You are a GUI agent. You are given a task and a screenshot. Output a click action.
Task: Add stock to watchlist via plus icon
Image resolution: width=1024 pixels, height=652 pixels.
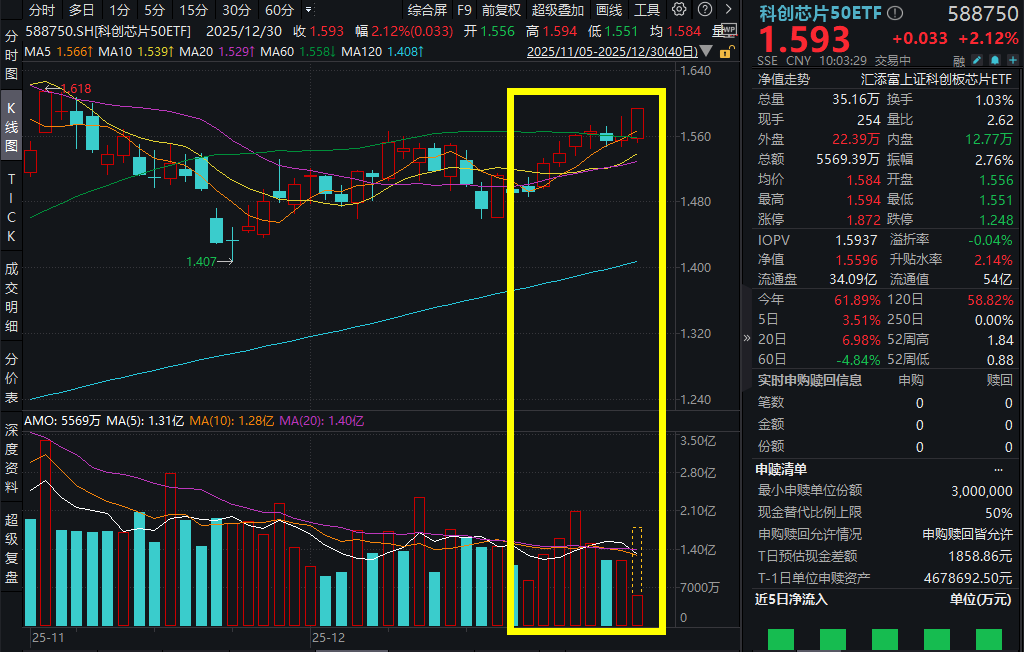[x=1011, y=60]
